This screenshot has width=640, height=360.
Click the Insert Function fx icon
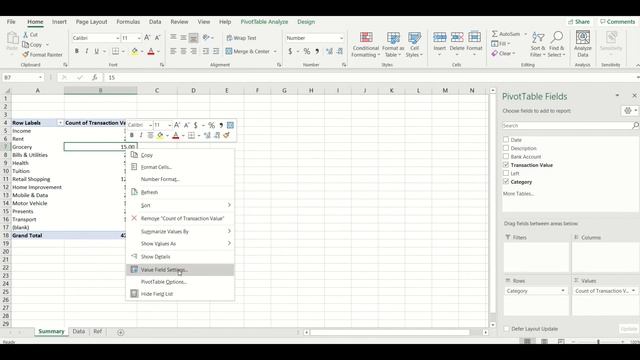click(94, 77)
